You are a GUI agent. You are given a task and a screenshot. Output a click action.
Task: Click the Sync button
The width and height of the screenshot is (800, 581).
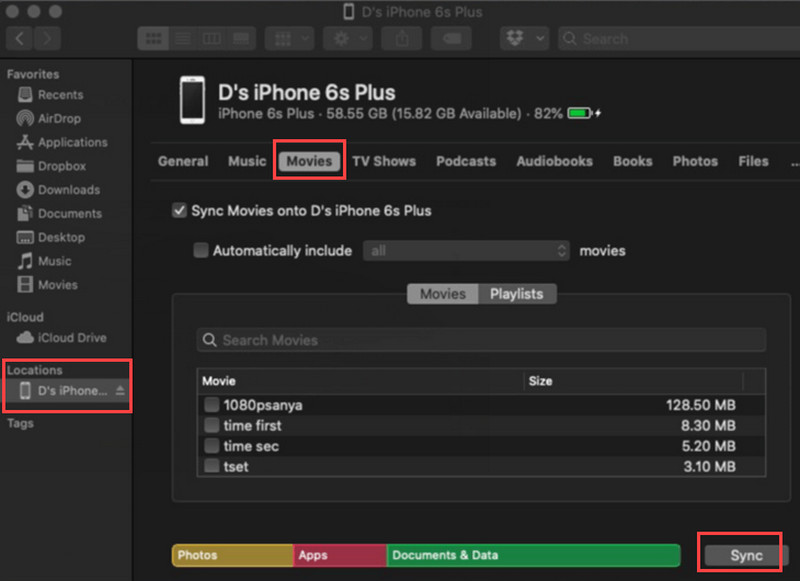746,556
